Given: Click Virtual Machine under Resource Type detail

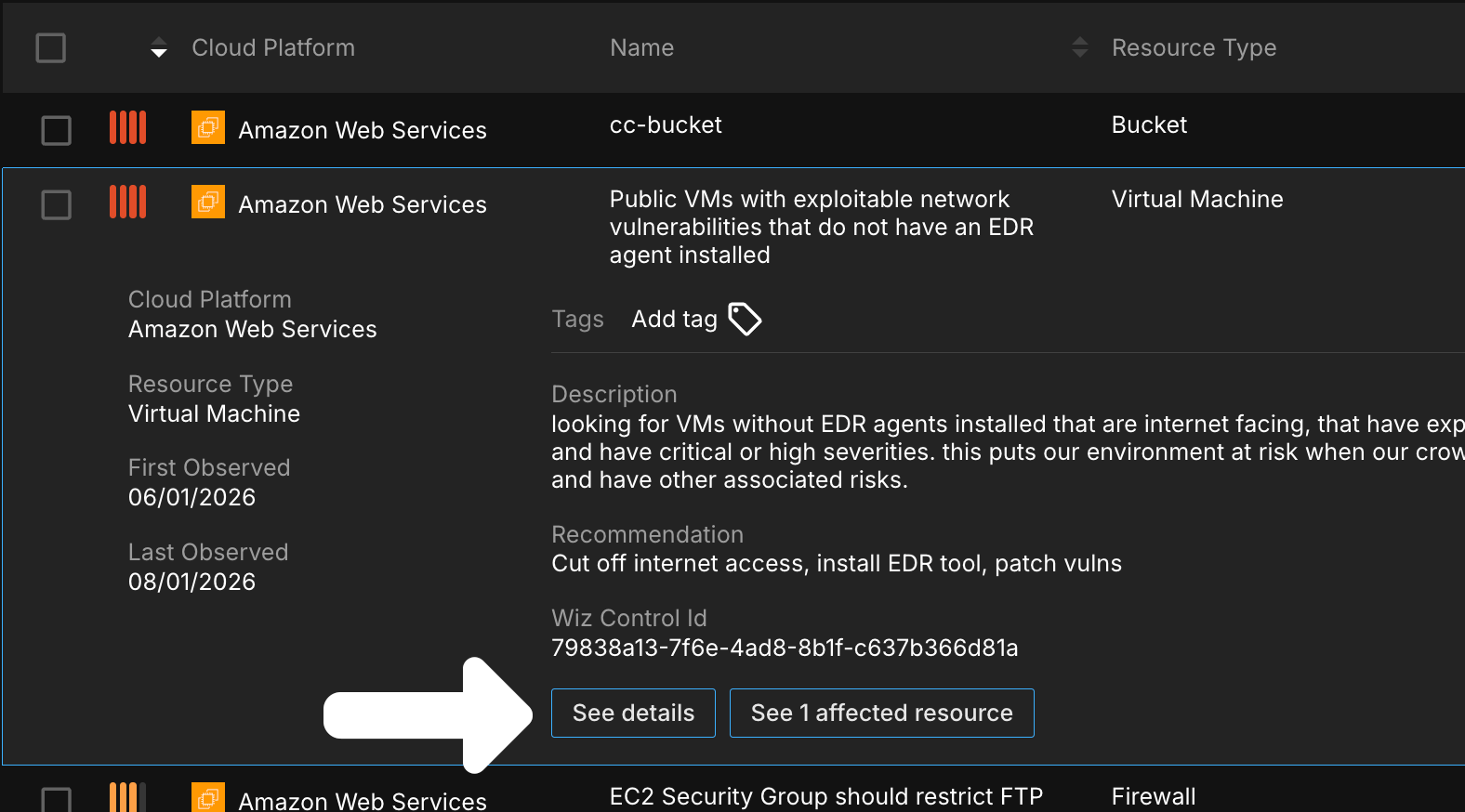Looking at the screenshot, I should coord(214,413).
